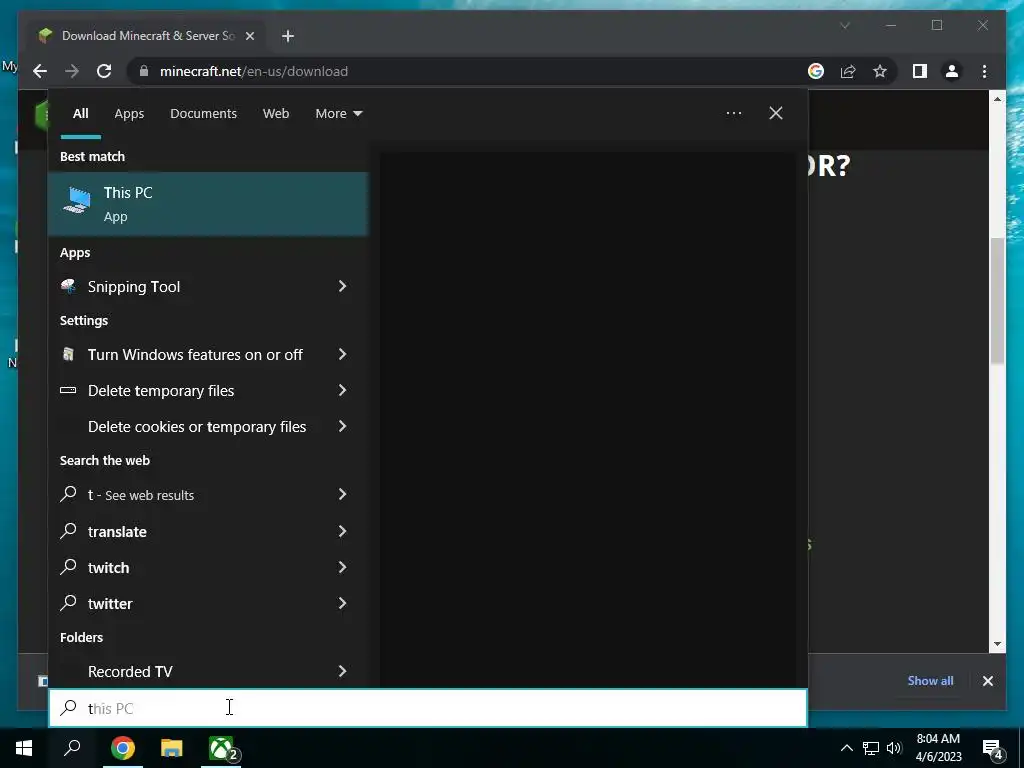This screenshot has height=768, width=1024.
Task: Select the Download Minecraft browser tab
Action: coord(146,36)
